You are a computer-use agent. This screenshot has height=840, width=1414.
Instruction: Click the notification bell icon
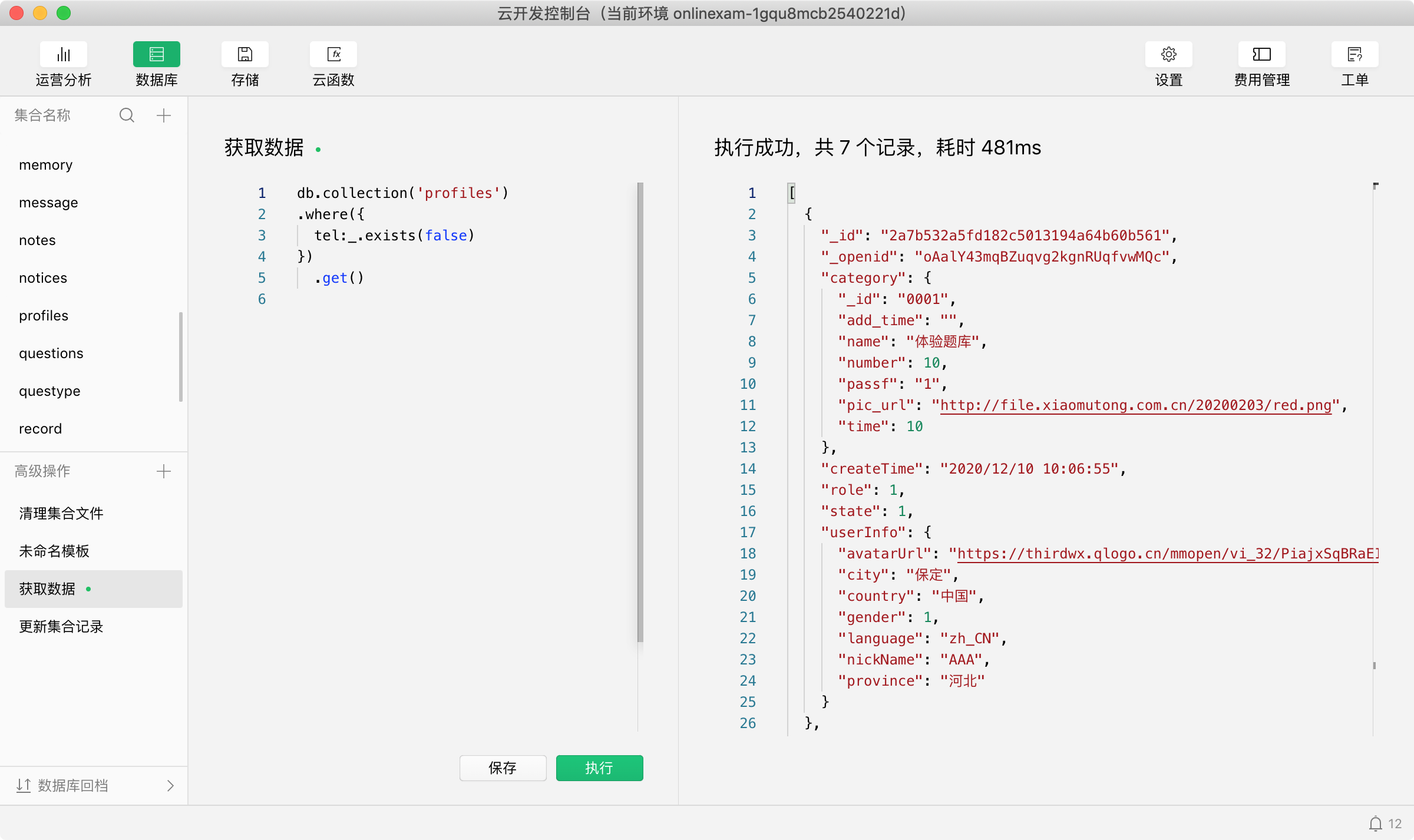[x=1375, y=824]
